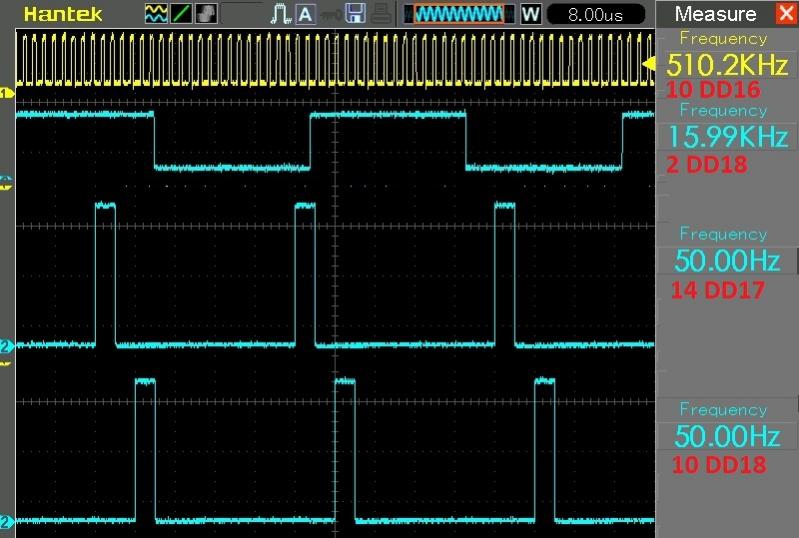Click the 'W' window icon
Image resolution: width=799 pixels, height=538 pixels.
point(531,14)
